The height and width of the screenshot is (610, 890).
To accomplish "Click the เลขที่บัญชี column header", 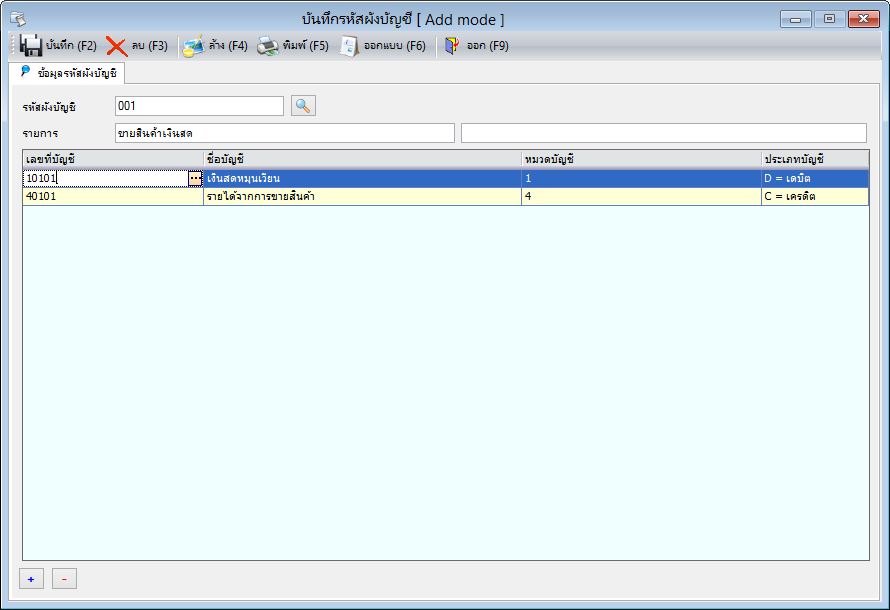I will (x=113, y=159).
